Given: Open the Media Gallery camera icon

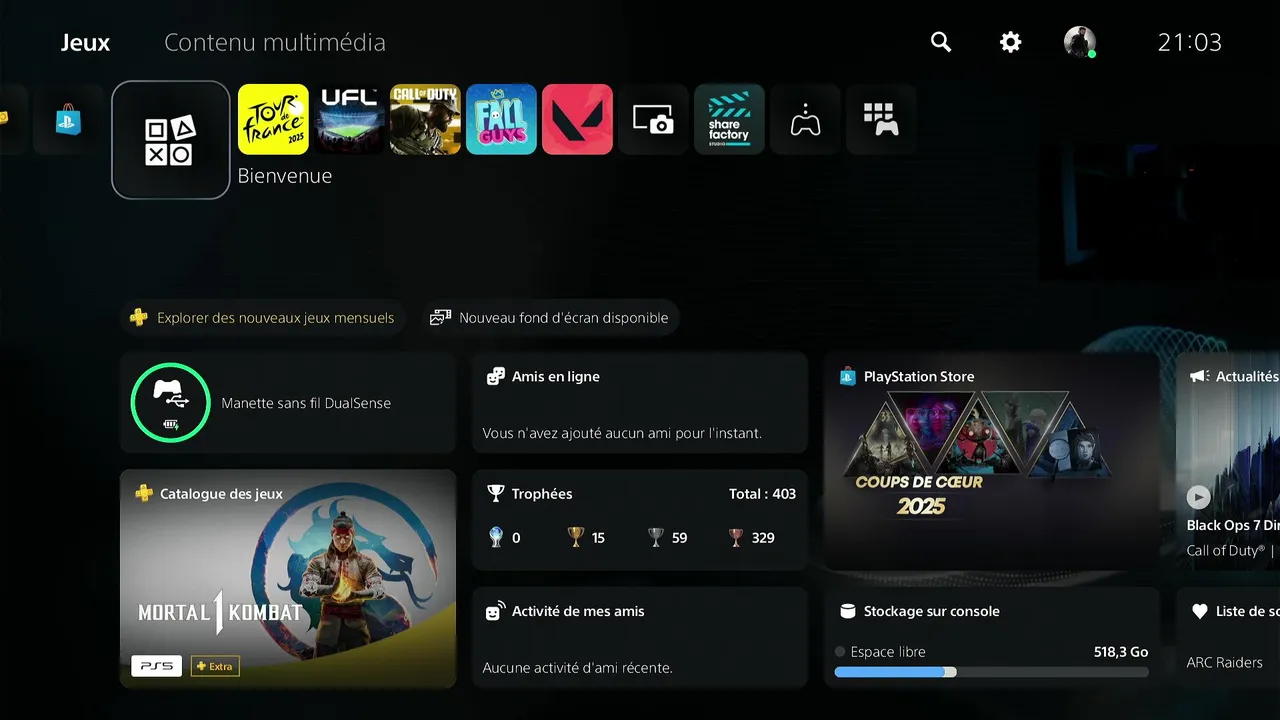Looking at the screenshot, I should pyautogui.click(x=653, y=119).
